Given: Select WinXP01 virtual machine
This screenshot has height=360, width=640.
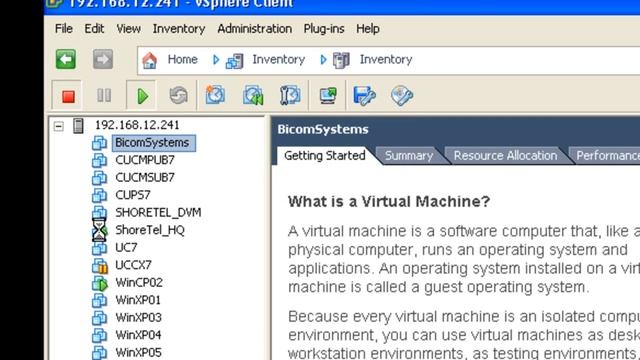Looking at the screenshot, I should click(138, 300).
